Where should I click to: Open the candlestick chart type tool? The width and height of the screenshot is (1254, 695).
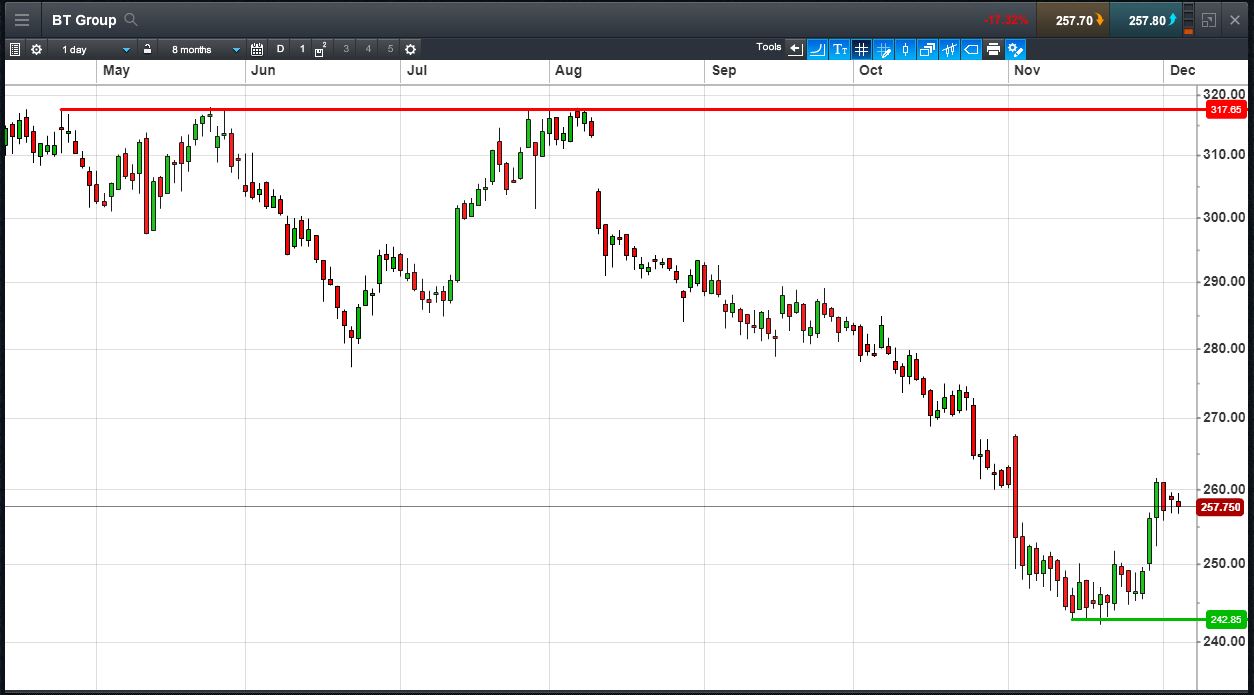click(x=905, y=49)
